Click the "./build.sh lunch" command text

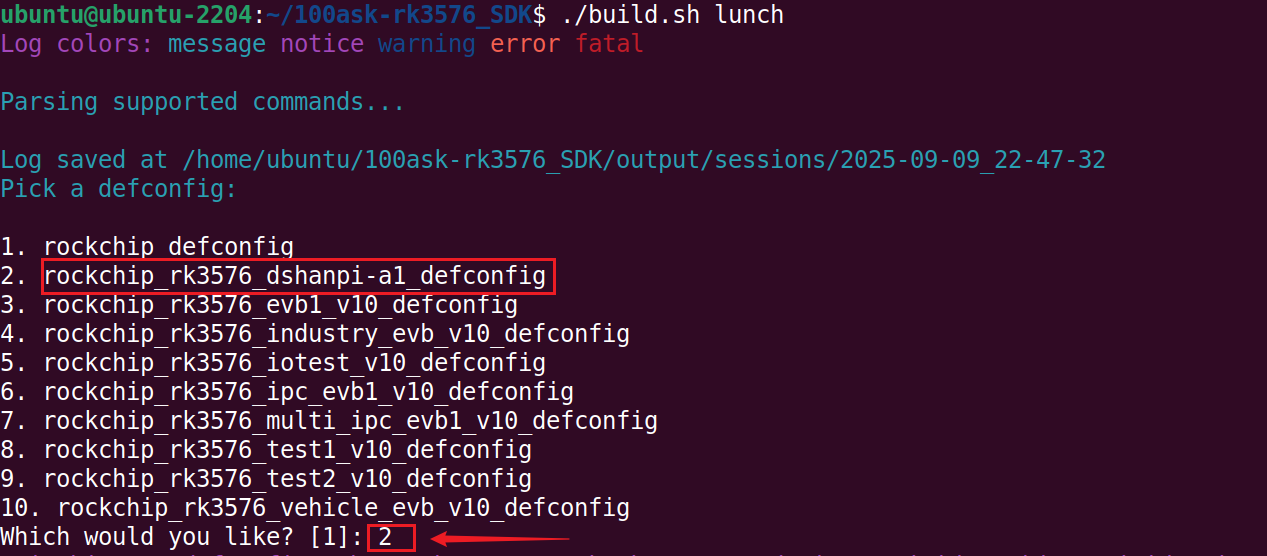pyautogui.click(x=672, y=15)
